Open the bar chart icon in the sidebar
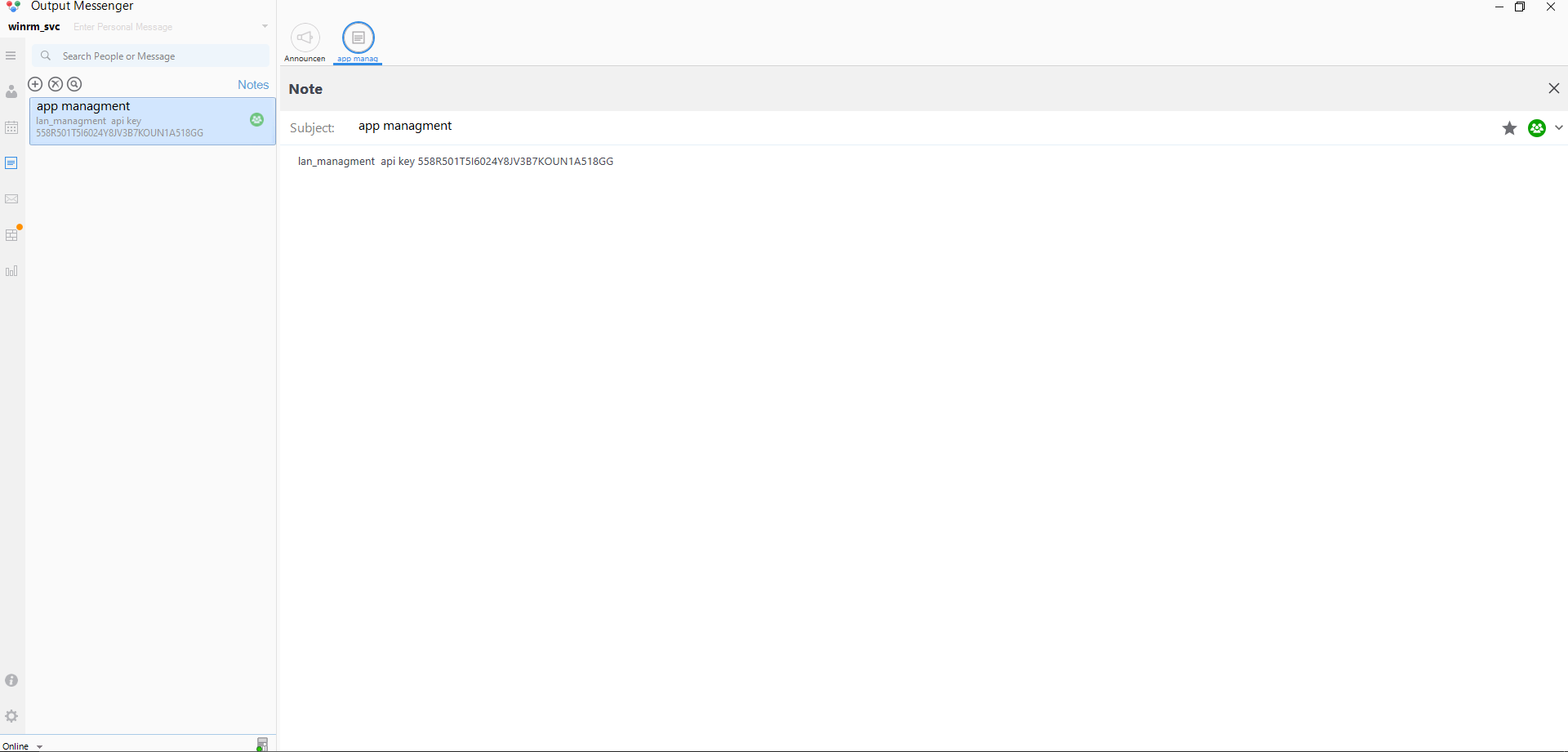 pos(11,271)
